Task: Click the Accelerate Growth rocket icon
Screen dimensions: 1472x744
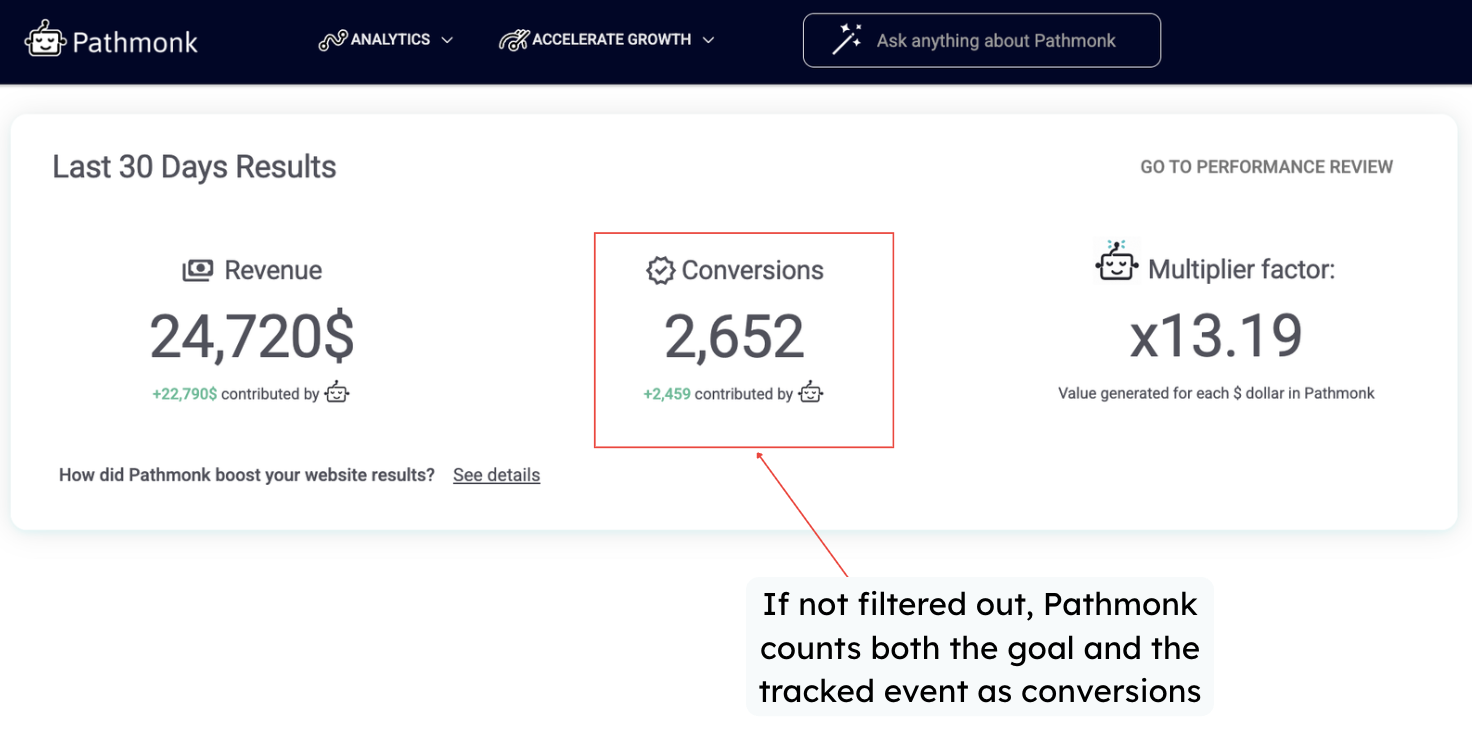Action: pyautogui.click(x=514, y=40)
